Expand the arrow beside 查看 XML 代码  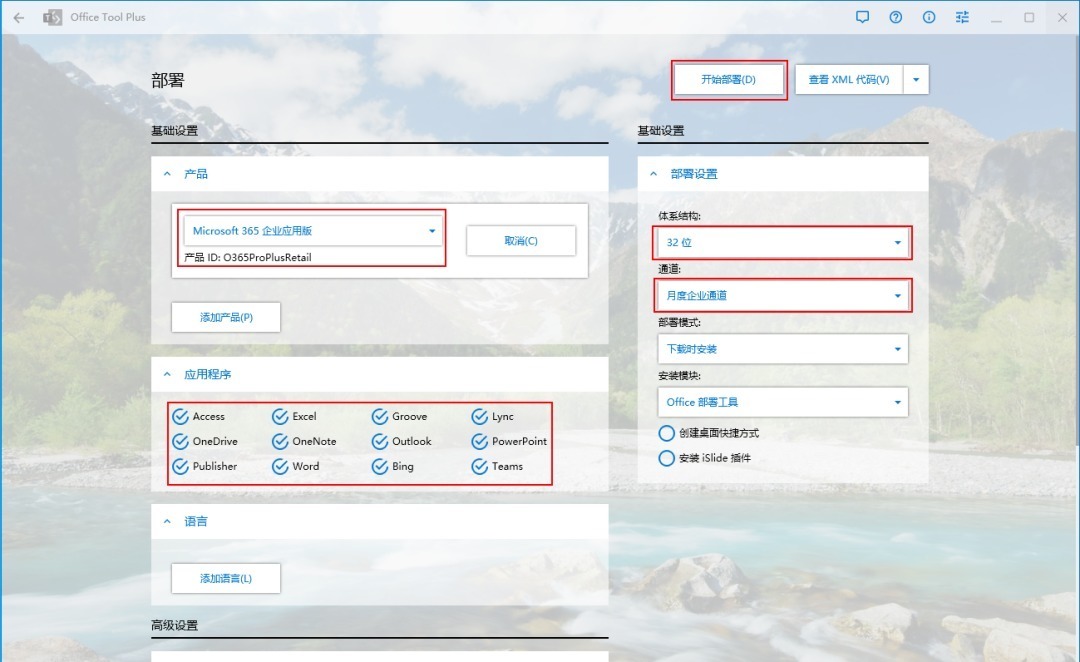[916, 80]
